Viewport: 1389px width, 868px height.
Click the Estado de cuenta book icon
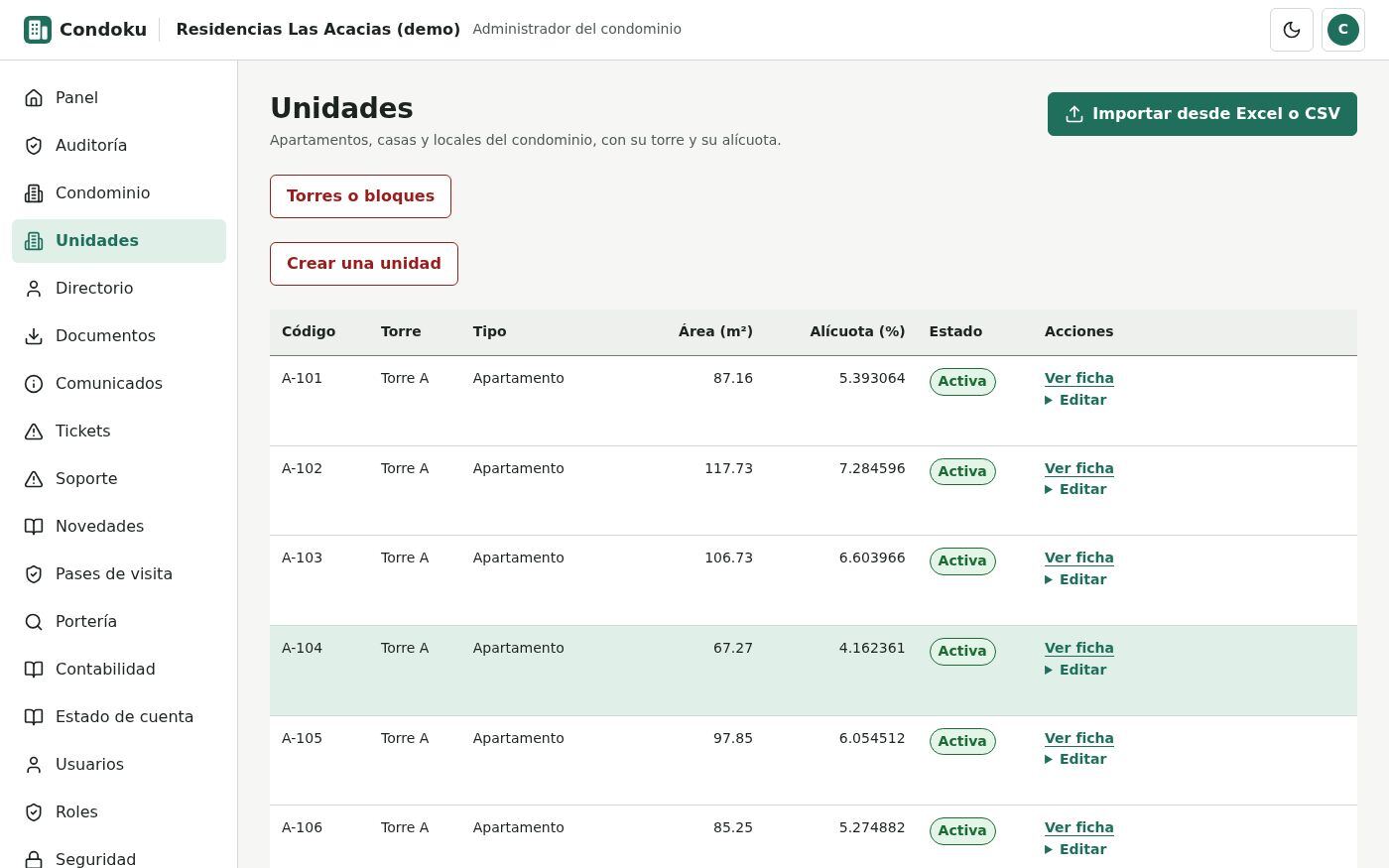(34, 717)
